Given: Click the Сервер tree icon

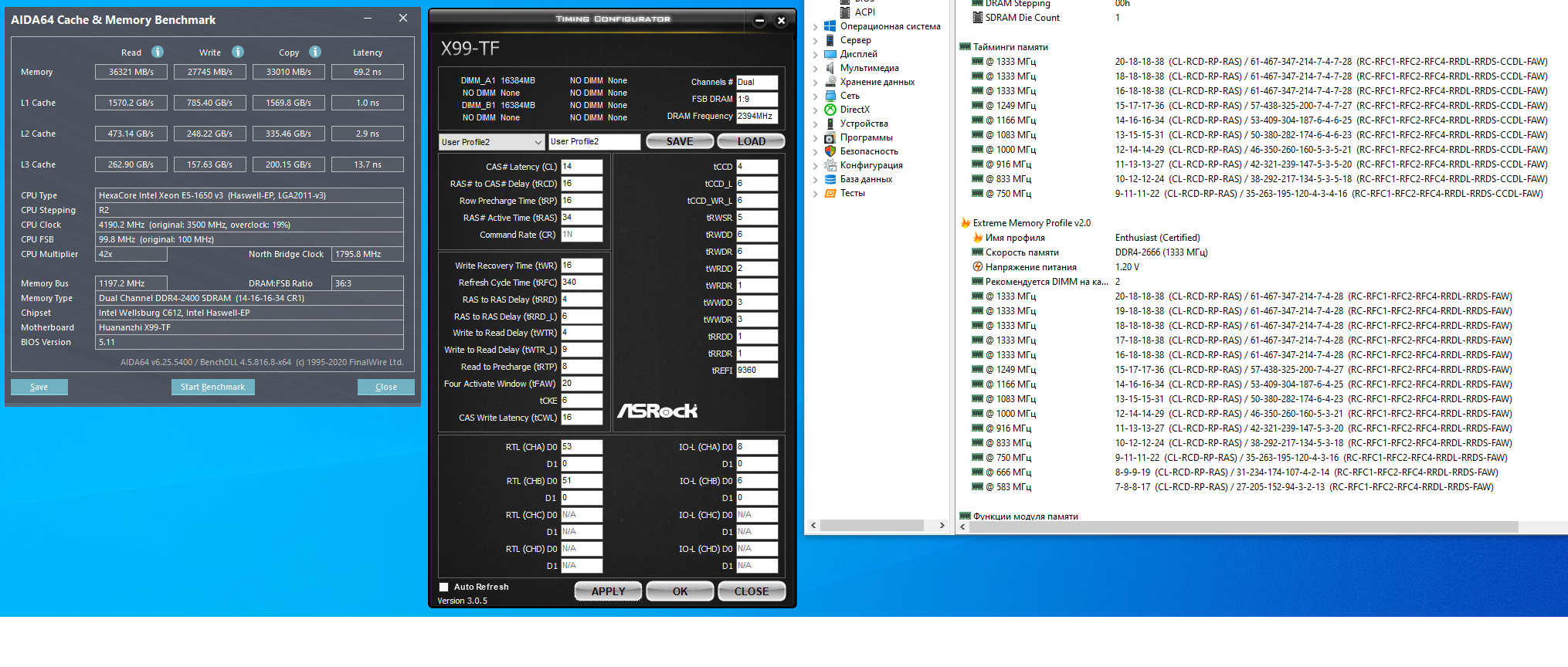Looking at the screenshot, I should click(830, 40).
